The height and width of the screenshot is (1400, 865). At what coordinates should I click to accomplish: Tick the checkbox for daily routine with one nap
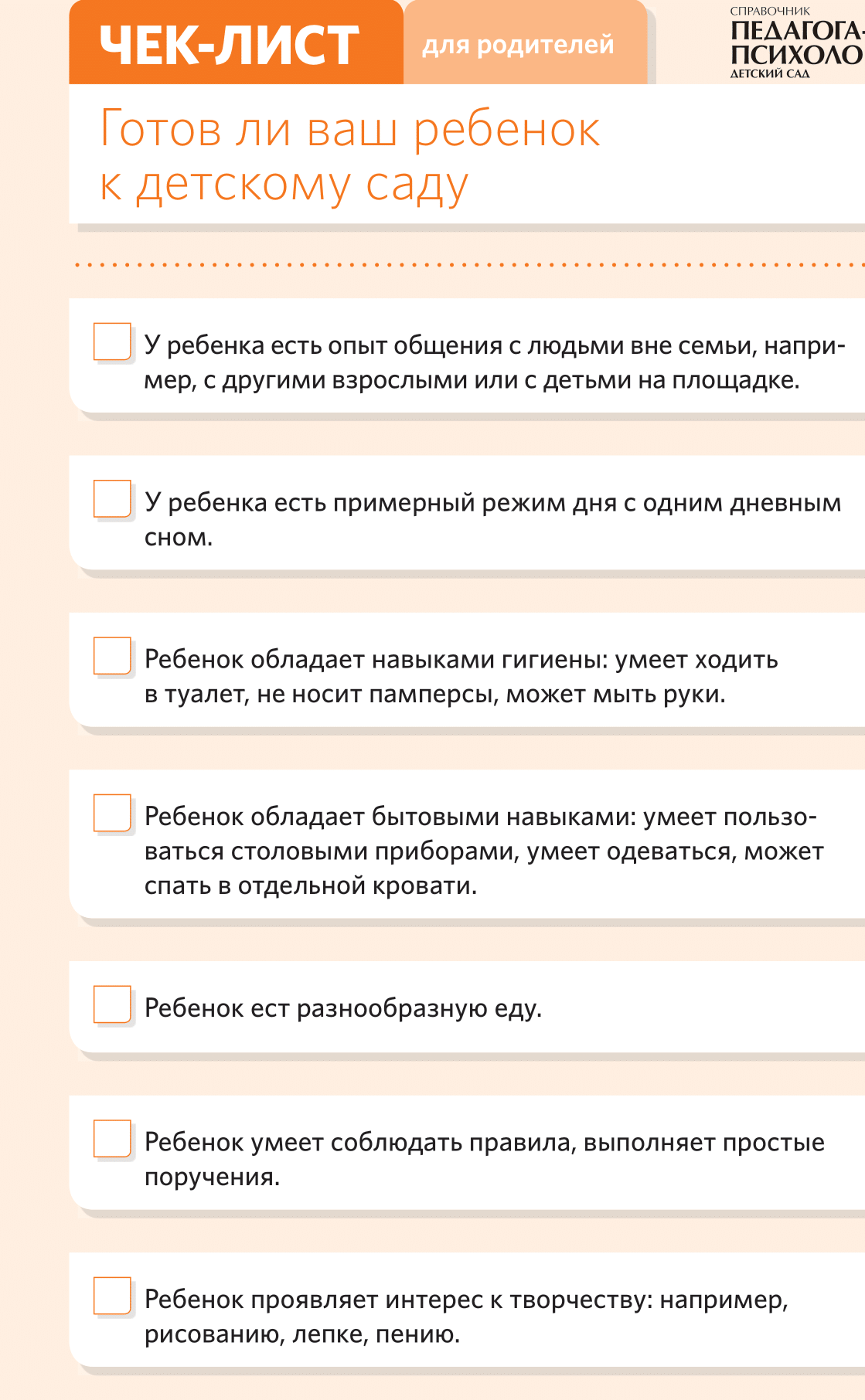click(112, 499)
